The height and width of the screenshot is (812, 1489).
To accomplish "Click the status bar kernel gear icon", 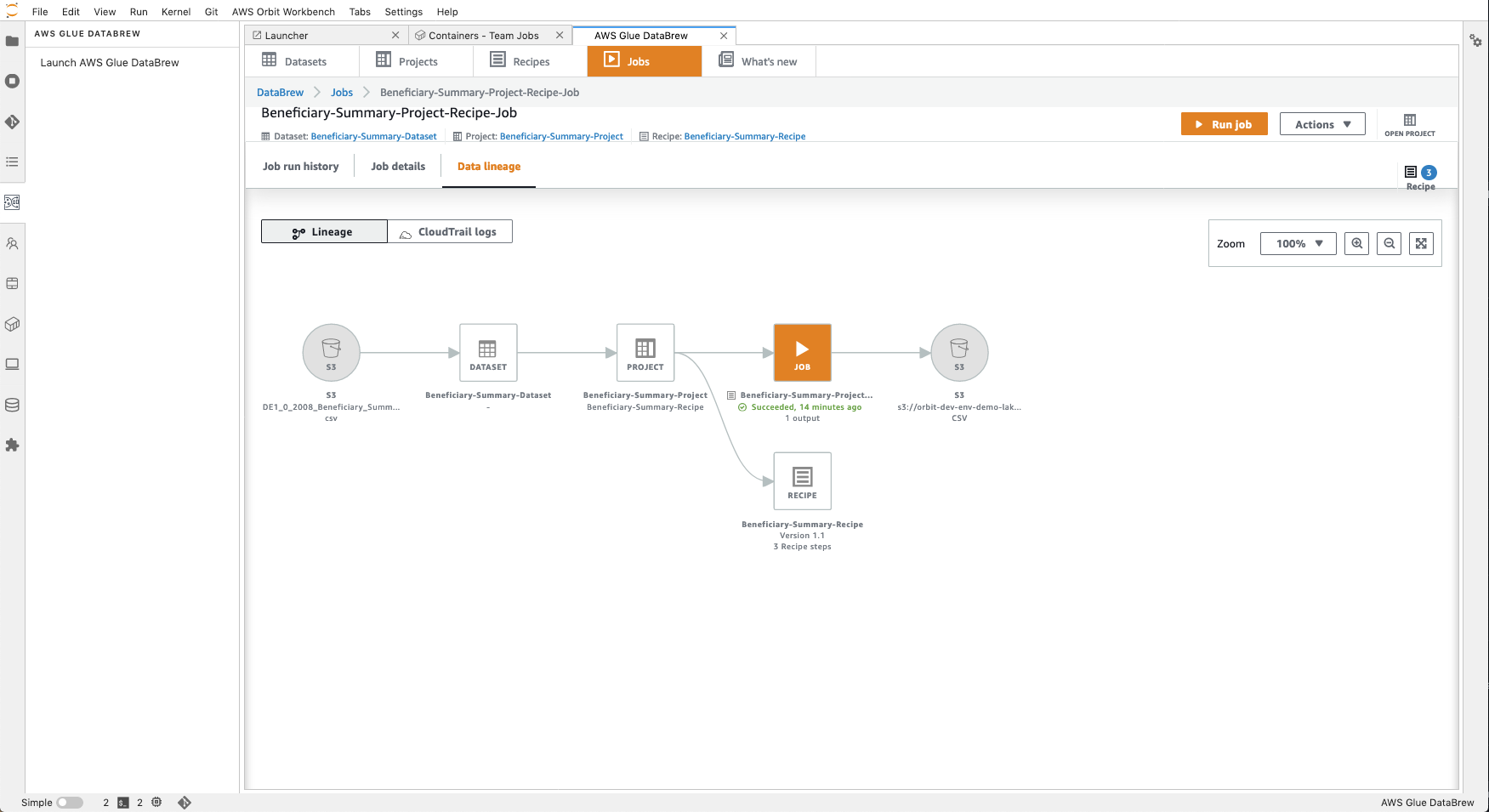I will tap(156, 802).
